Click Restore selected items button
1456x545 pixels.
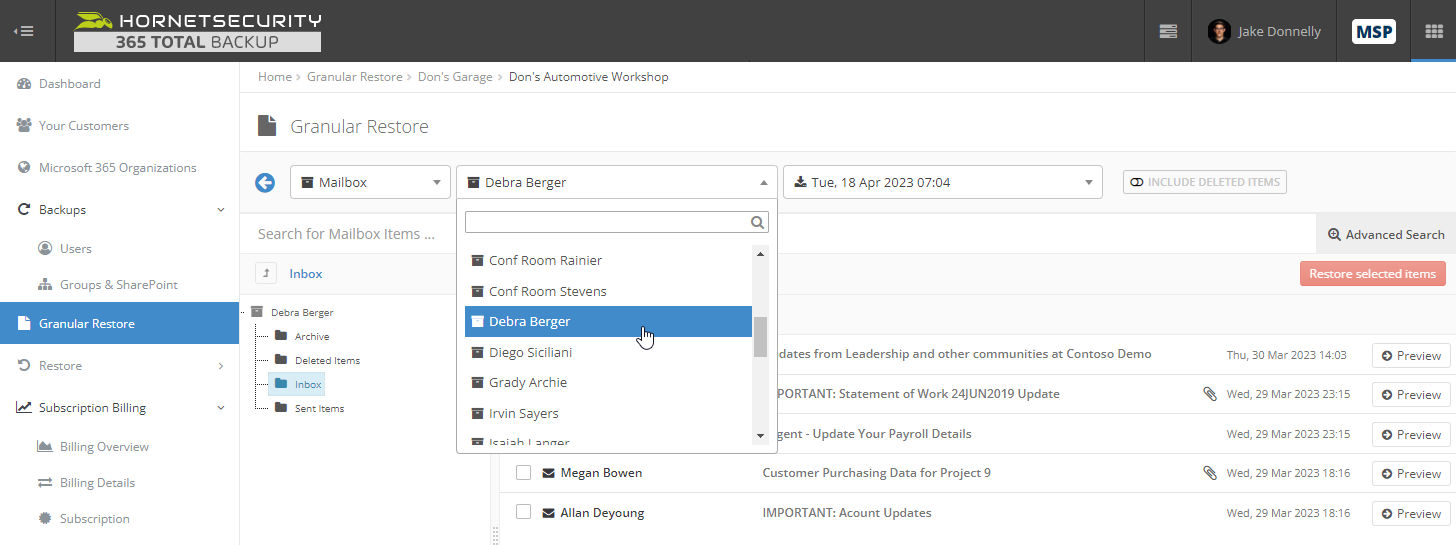coord(1372,274)
